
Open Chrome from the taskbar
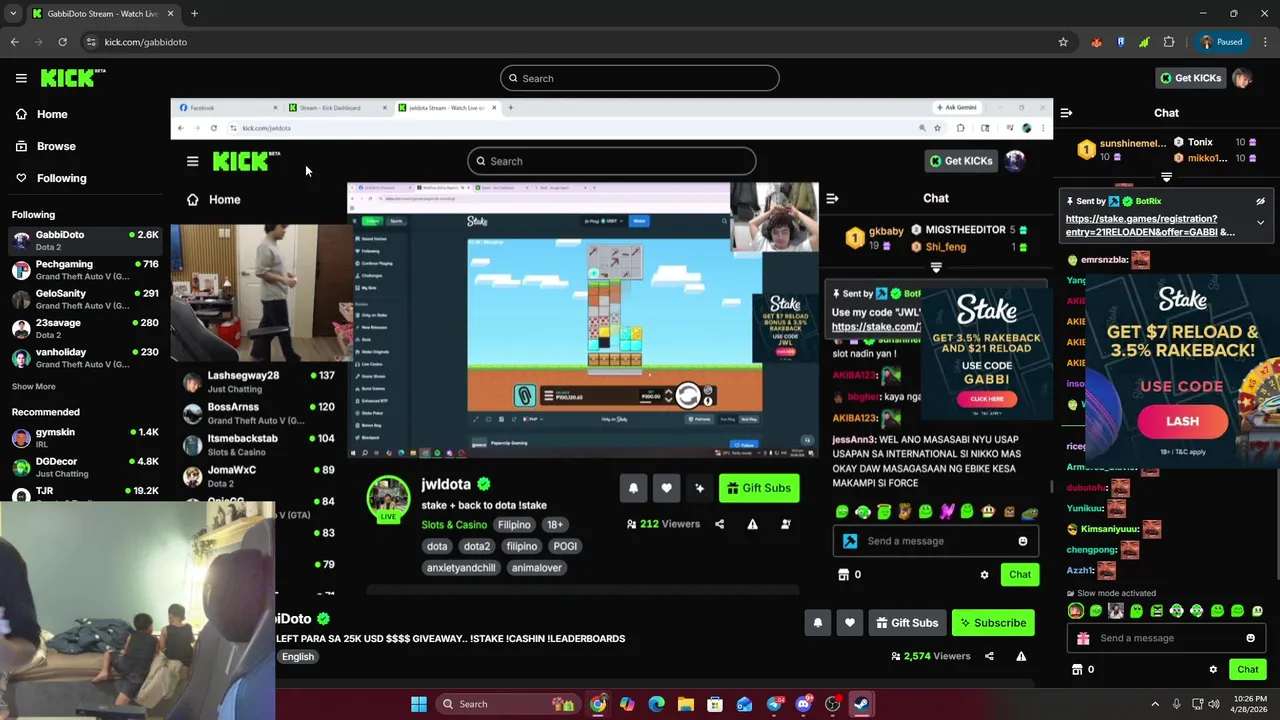(597, 704)
